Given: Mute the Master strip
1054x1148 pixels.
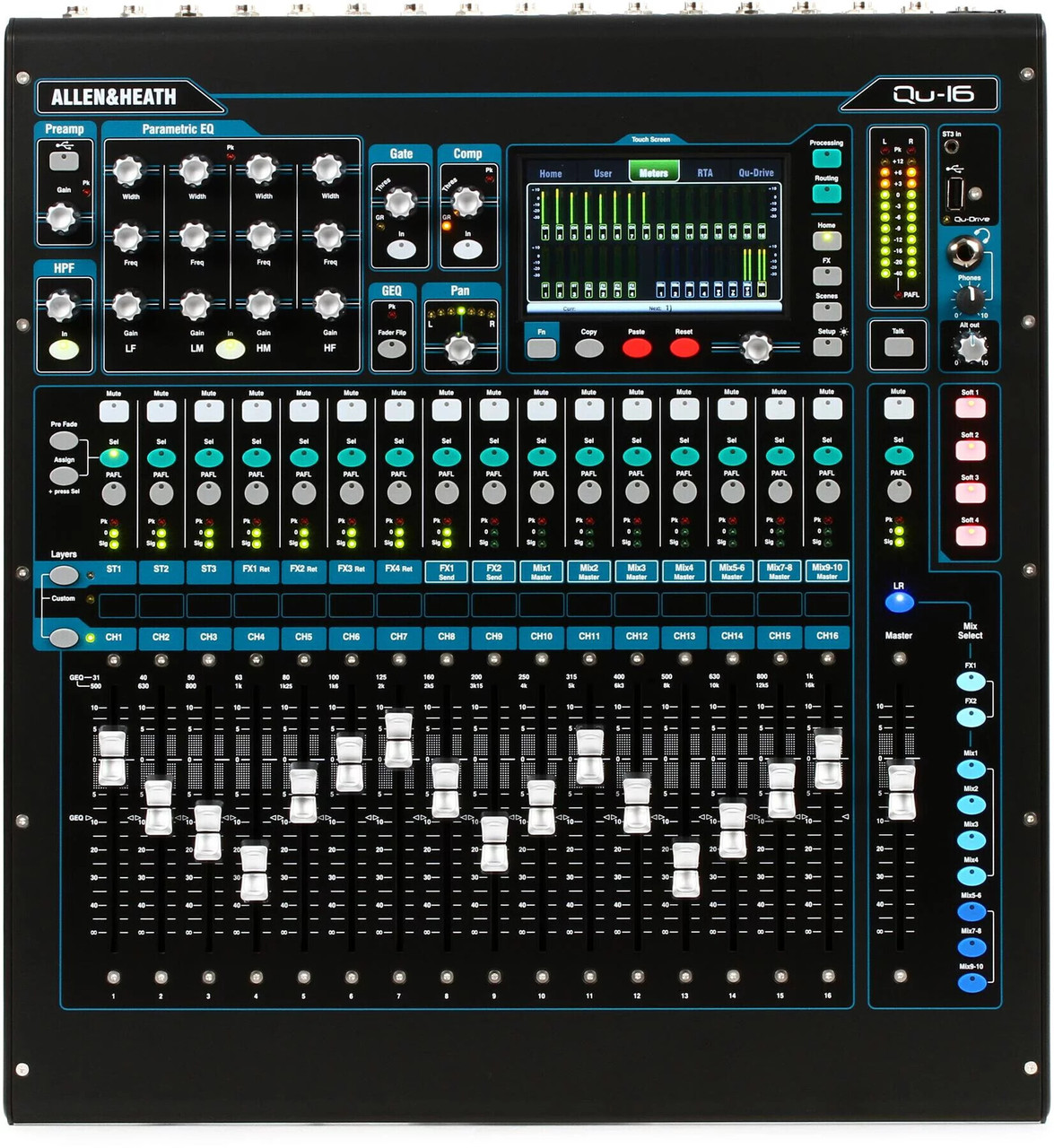Looking at the screenshot, I should pyautogui.click(x=898, y=409).
